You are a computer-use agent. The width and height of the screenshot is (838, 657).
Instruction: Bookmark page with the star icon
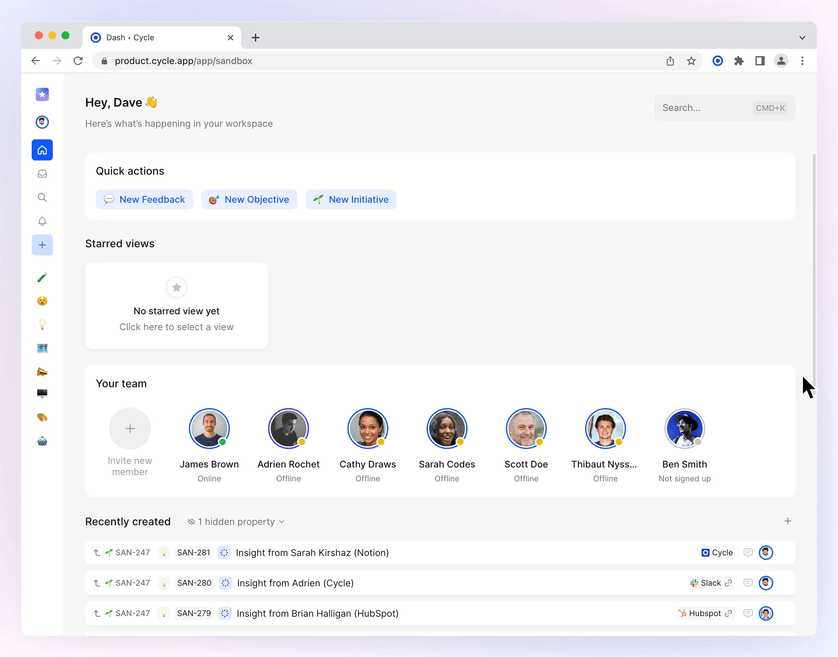tap(691, 61)
